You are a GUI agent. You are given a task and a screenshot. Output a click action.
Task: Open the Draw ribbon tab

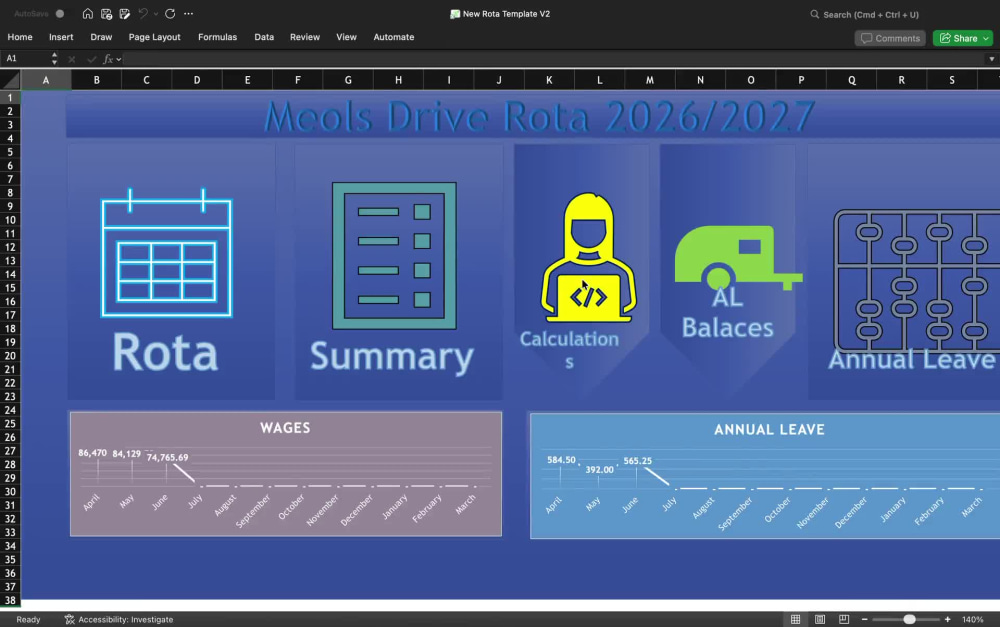point(101,37)
